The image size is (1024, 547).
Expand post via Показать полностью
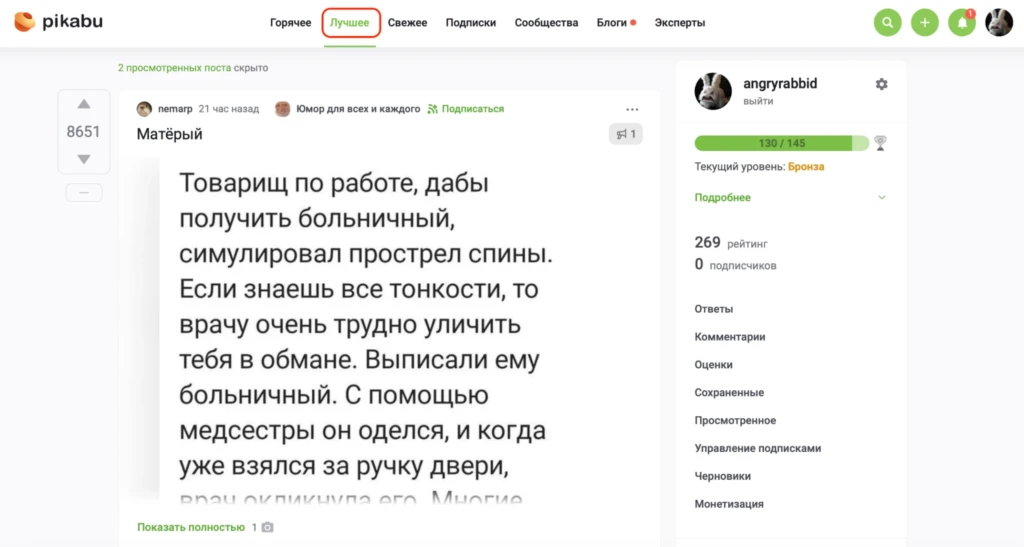191,527
